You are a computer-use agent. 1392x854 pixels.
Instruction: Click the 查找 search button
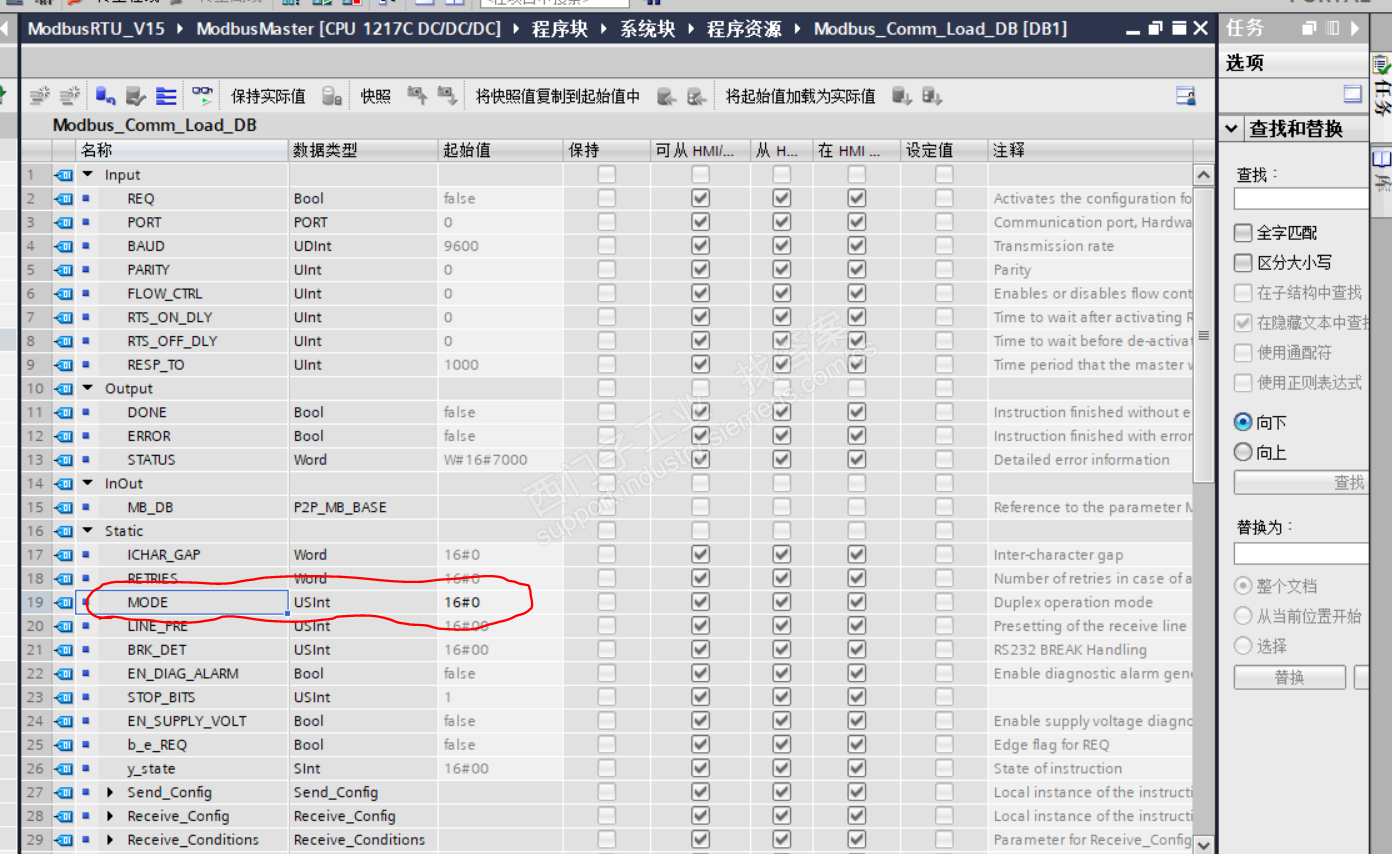pyautogui.click(x=1300, y=483)
